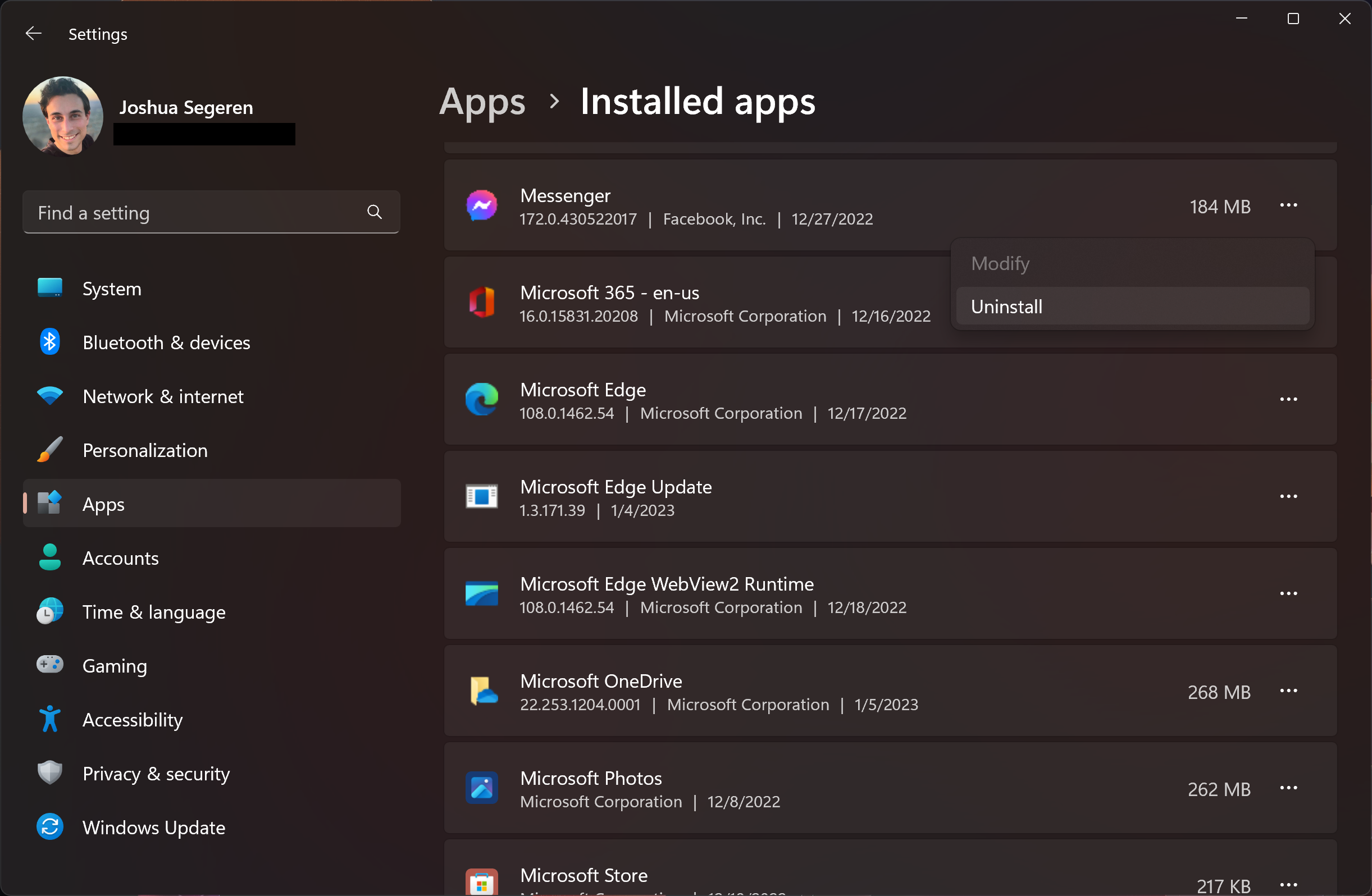This screenshot has height=896, width=1372.
Task: Choose Uninstall from the context menu
Action: tap(1132, 307)
